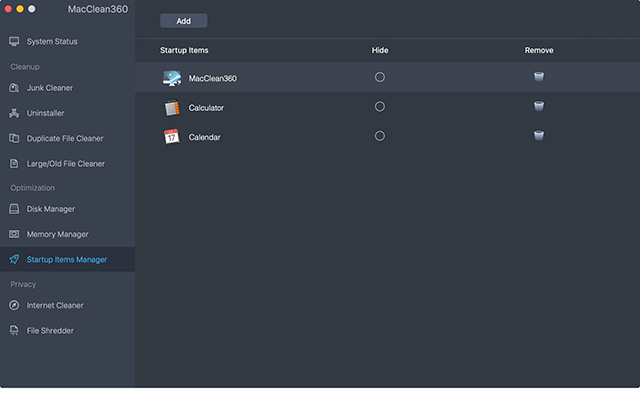Click the Junk Cleaner sidebar icon

(x=14, y=88)
